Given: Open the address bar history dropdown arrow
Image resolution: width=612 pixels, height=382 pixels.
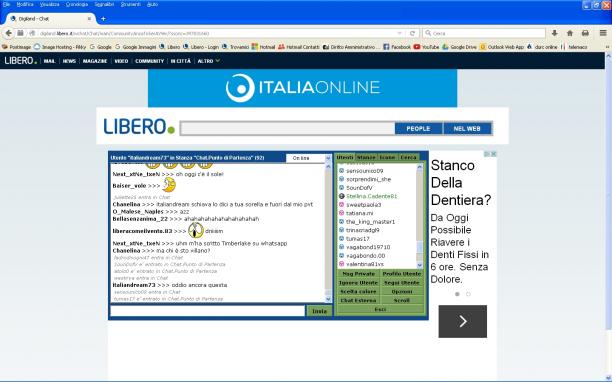Looking at the screenshot, I should coord(399,34).
